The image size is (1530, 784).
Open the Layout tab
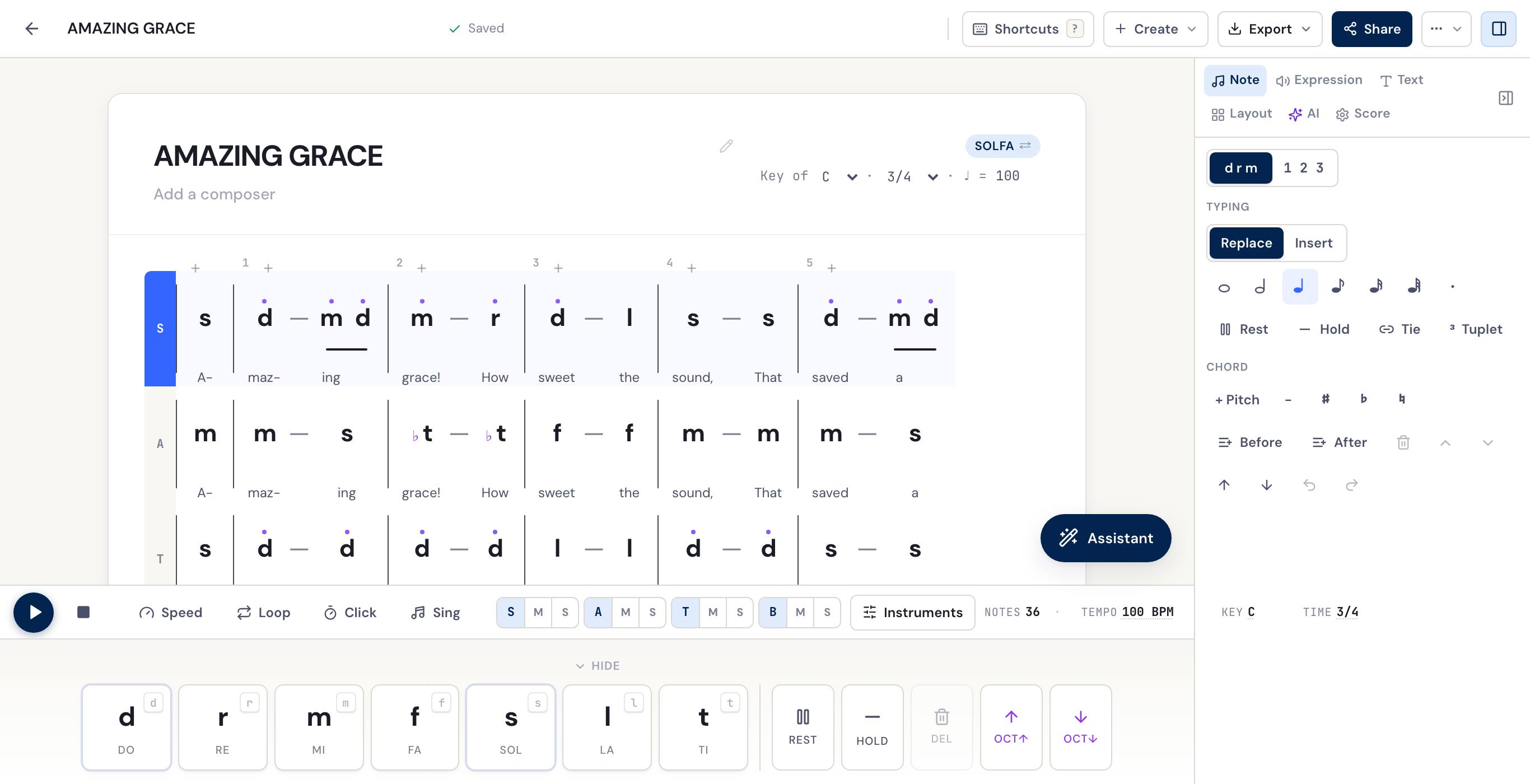[1242, 114]
